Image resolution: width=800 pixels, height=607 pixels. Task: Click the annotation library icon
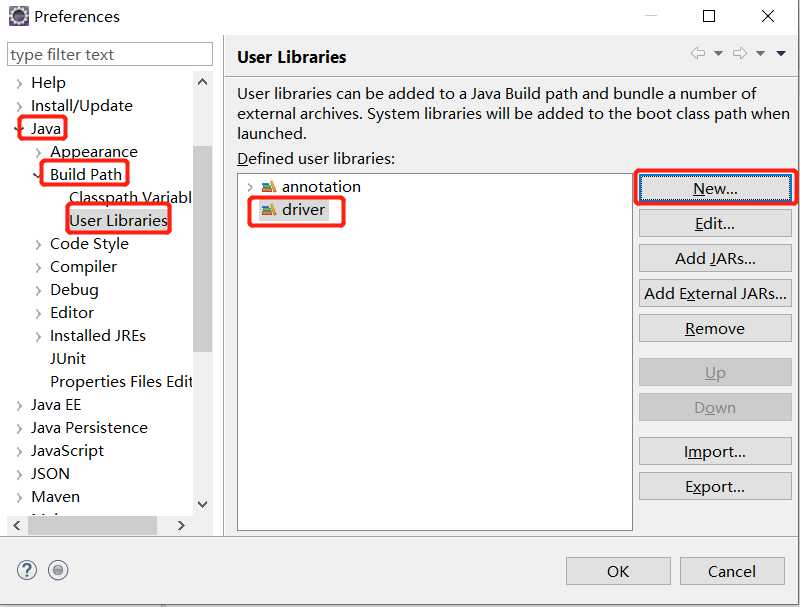(269, 187)
